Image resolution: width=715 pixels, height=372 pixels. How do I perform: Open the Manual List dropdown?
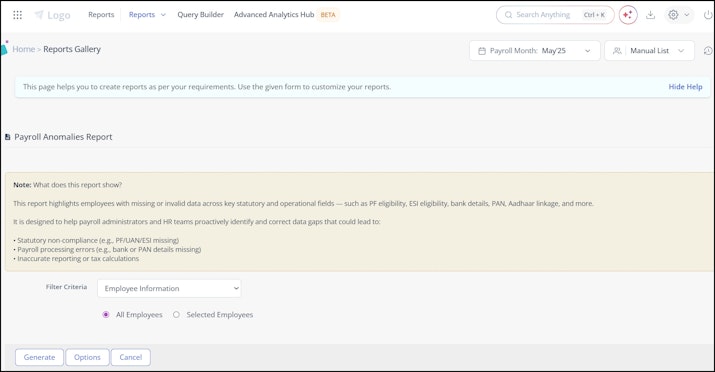tap(649, 51)
